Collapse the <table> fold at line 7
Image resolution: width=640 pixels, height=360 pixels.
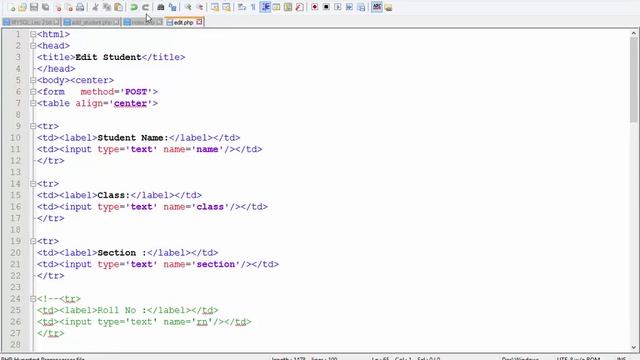tap(33, 103)
